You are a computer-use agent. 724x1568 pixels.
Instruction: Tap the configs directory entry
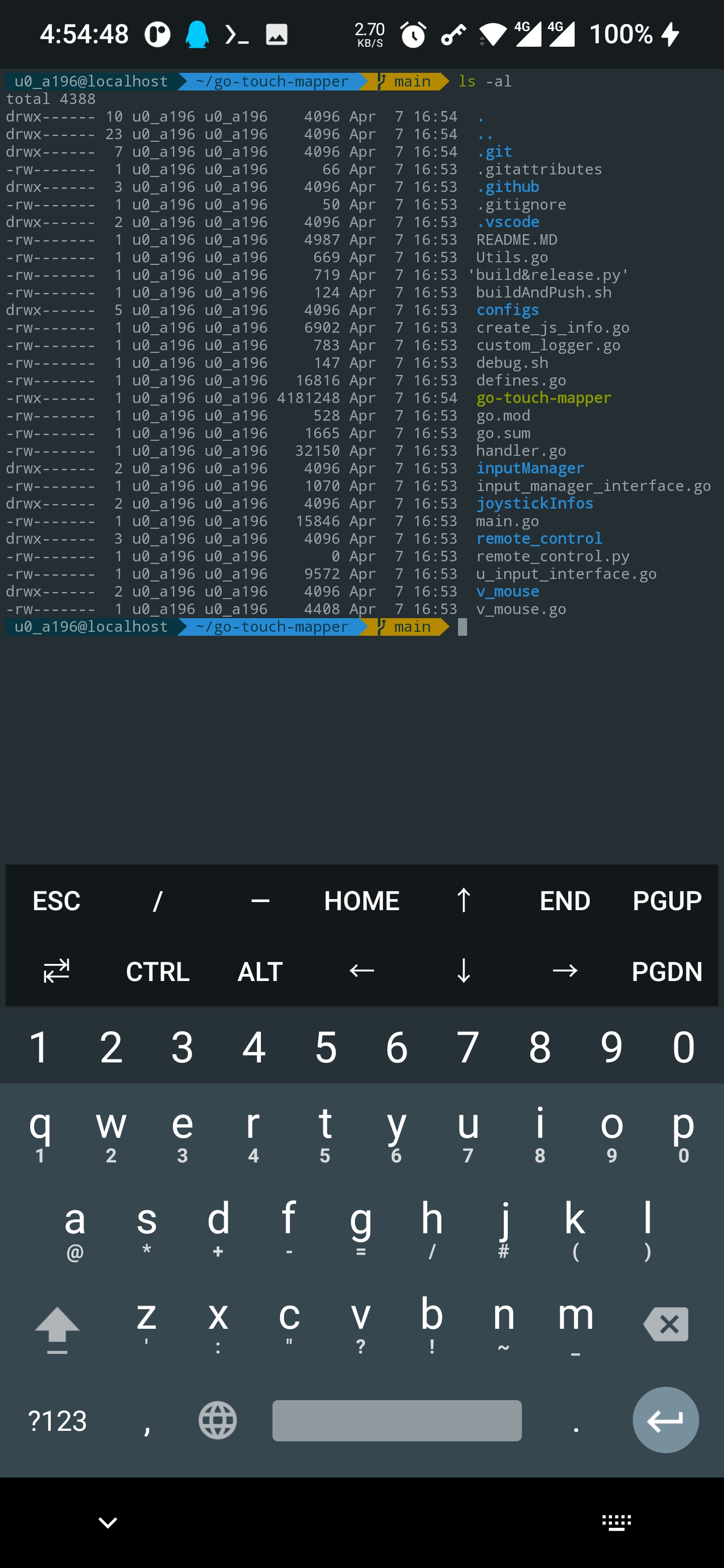click(507, 310)
